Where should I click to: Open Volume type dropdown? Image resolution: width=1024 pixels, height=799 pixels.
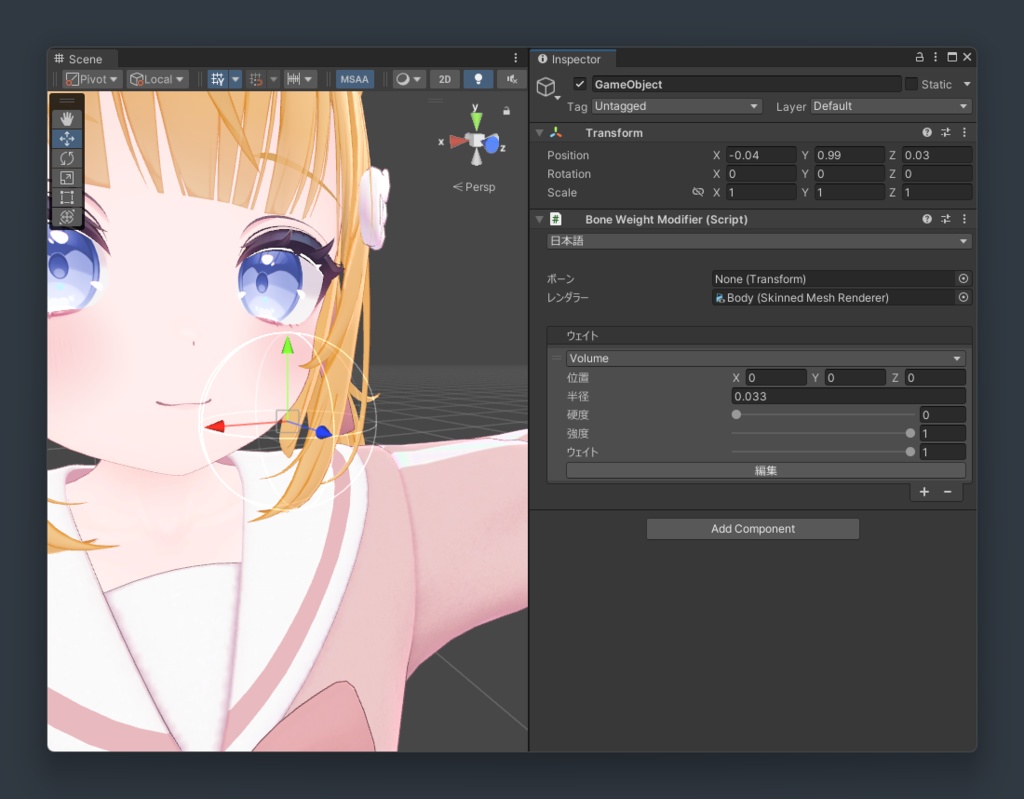click(x=765, y=358)
